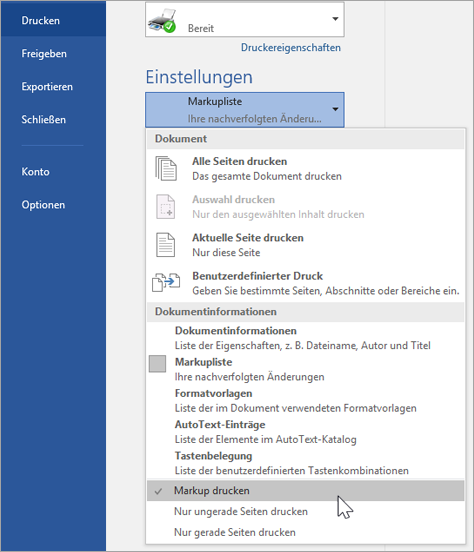The image size is (474, 552).
Task: Choose Formatvorlagen list entry
Action: 305,401
